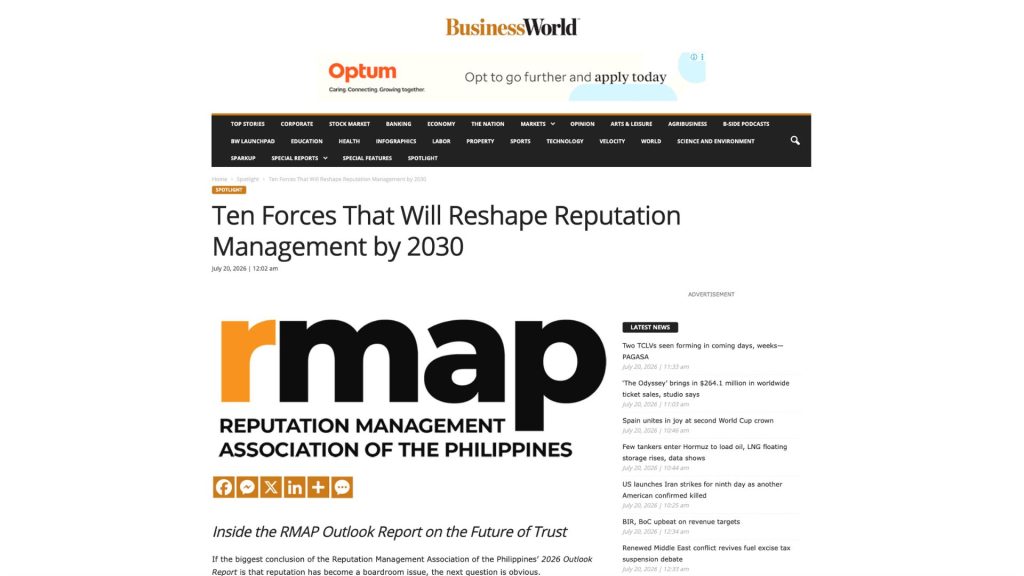
Task: Go to Arts & Leisure section
Action: [631, 124]
